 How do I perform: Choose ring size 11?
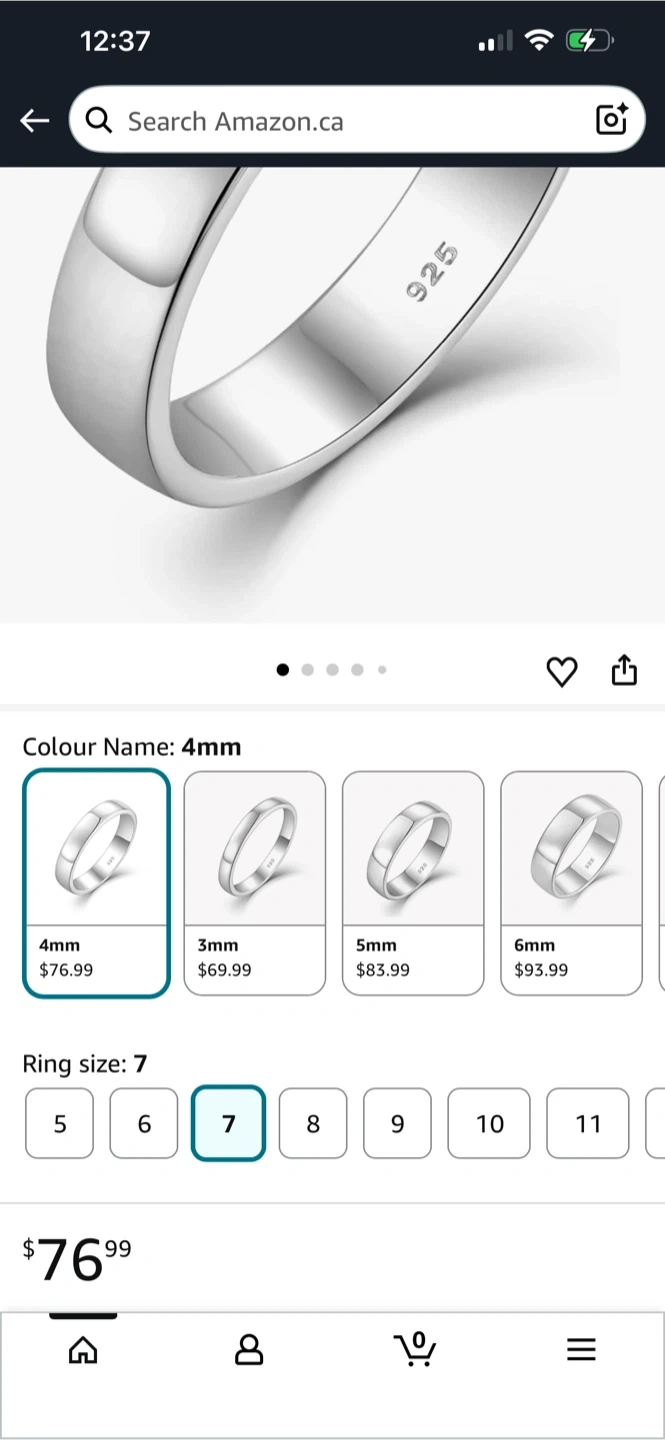click(588, 1124)
